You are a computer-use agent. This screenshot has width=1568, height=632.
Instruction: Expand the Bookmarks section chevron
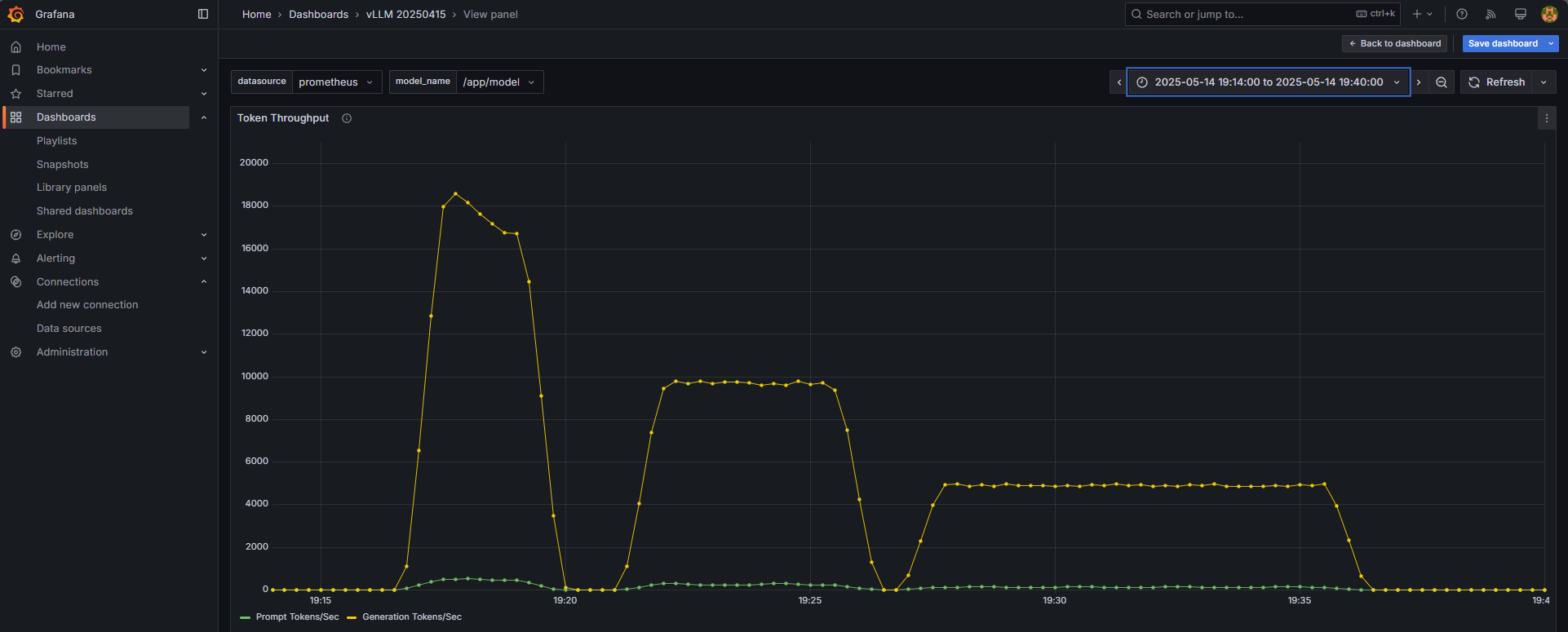pyautogui.click(x=204, y=70)
